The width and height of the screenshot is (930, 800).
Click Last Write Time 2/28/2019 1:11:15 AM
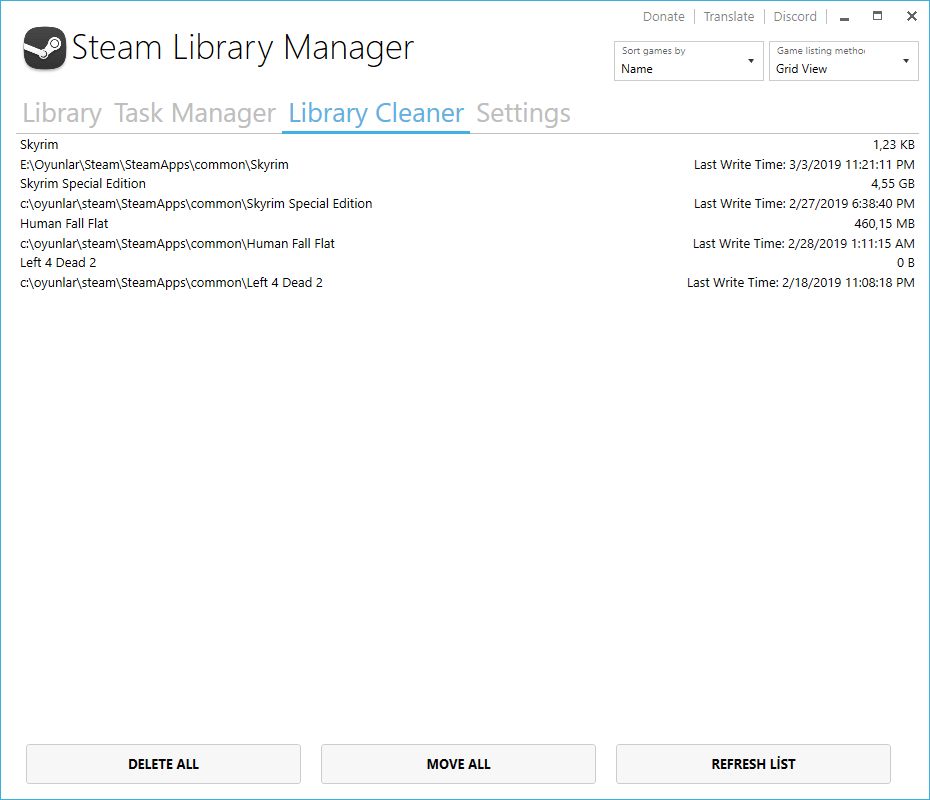click(x=804, y=244)
